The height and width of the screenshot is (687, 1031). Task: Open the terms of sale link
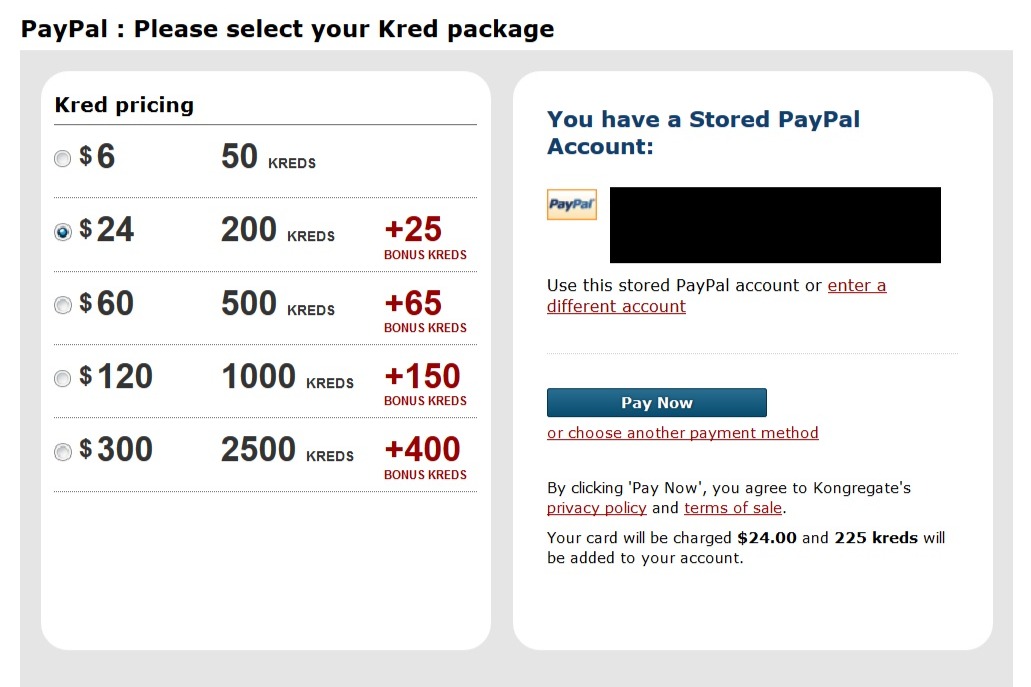click(x=732, y=508)
